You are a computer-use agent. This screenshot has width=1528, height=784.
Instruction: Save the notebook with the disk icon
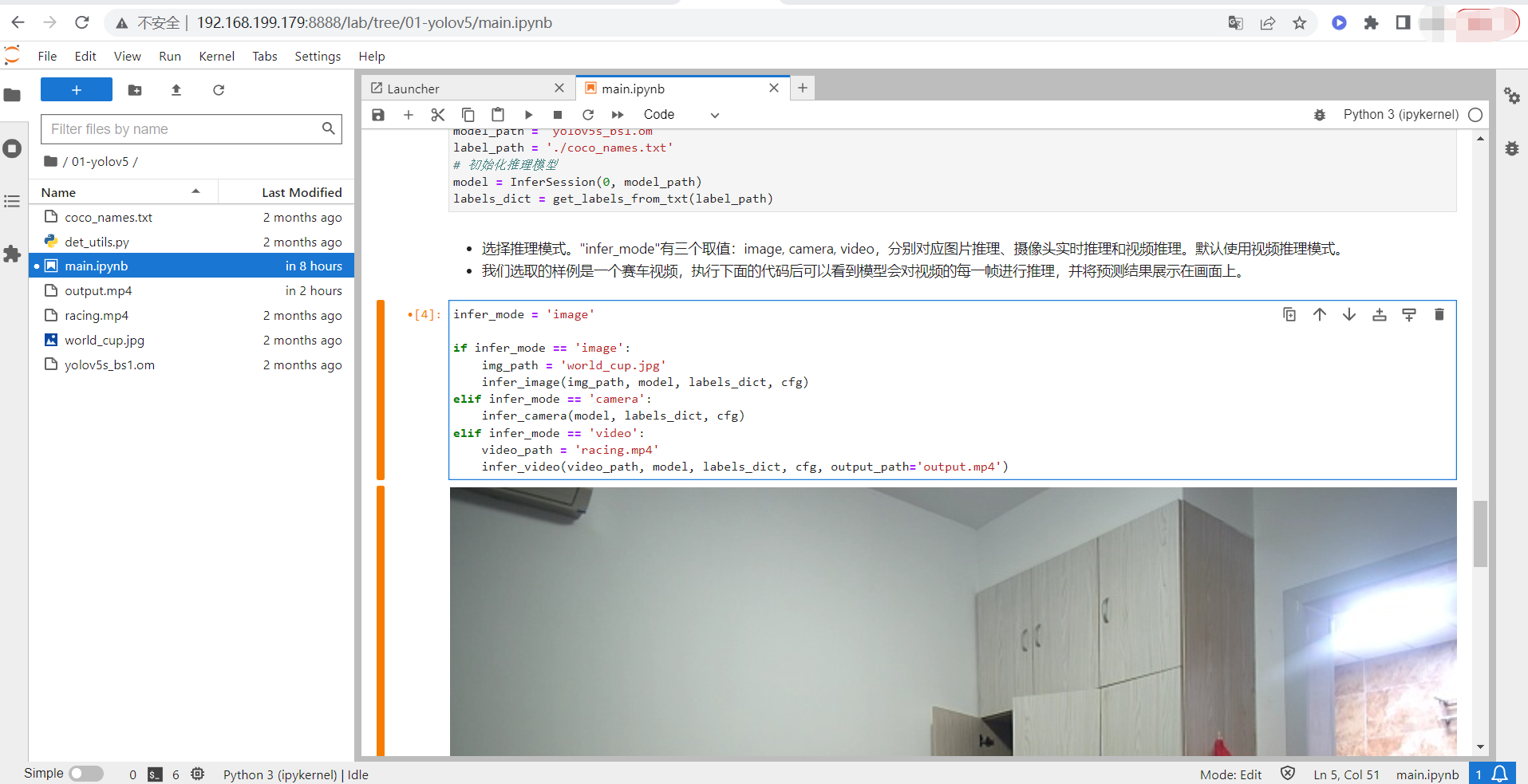(x=378, y=115)
